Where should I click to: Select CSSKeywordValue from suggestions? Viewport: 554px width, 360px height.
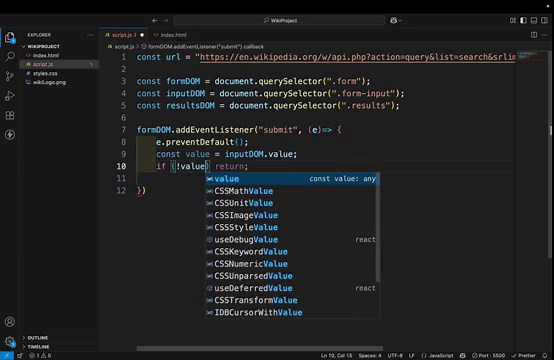tap(292, 252)
